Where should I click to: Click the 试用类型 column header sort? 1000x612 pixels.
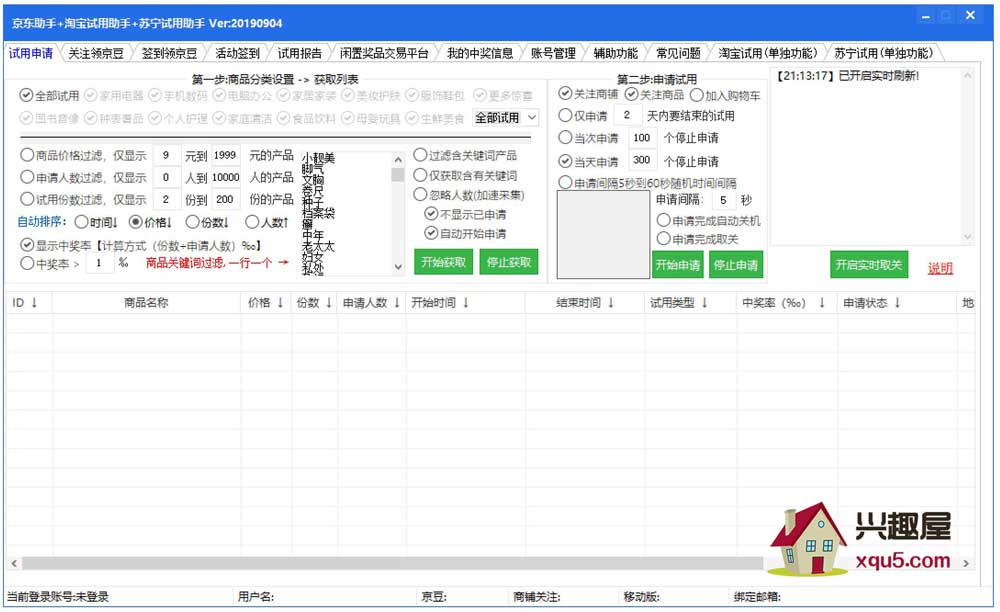[678, 302]
